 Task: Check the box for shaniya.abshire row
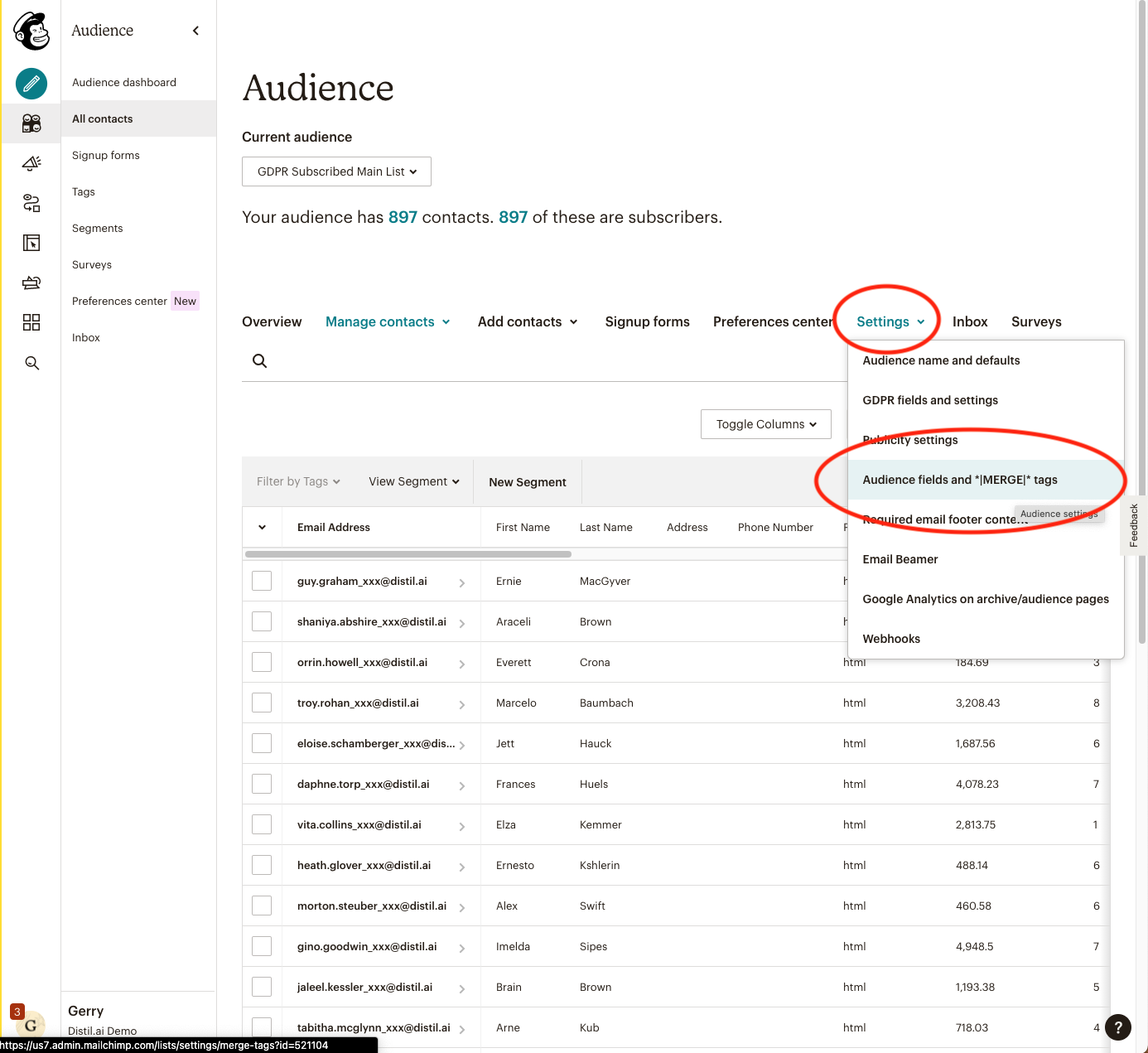(262, 621)
